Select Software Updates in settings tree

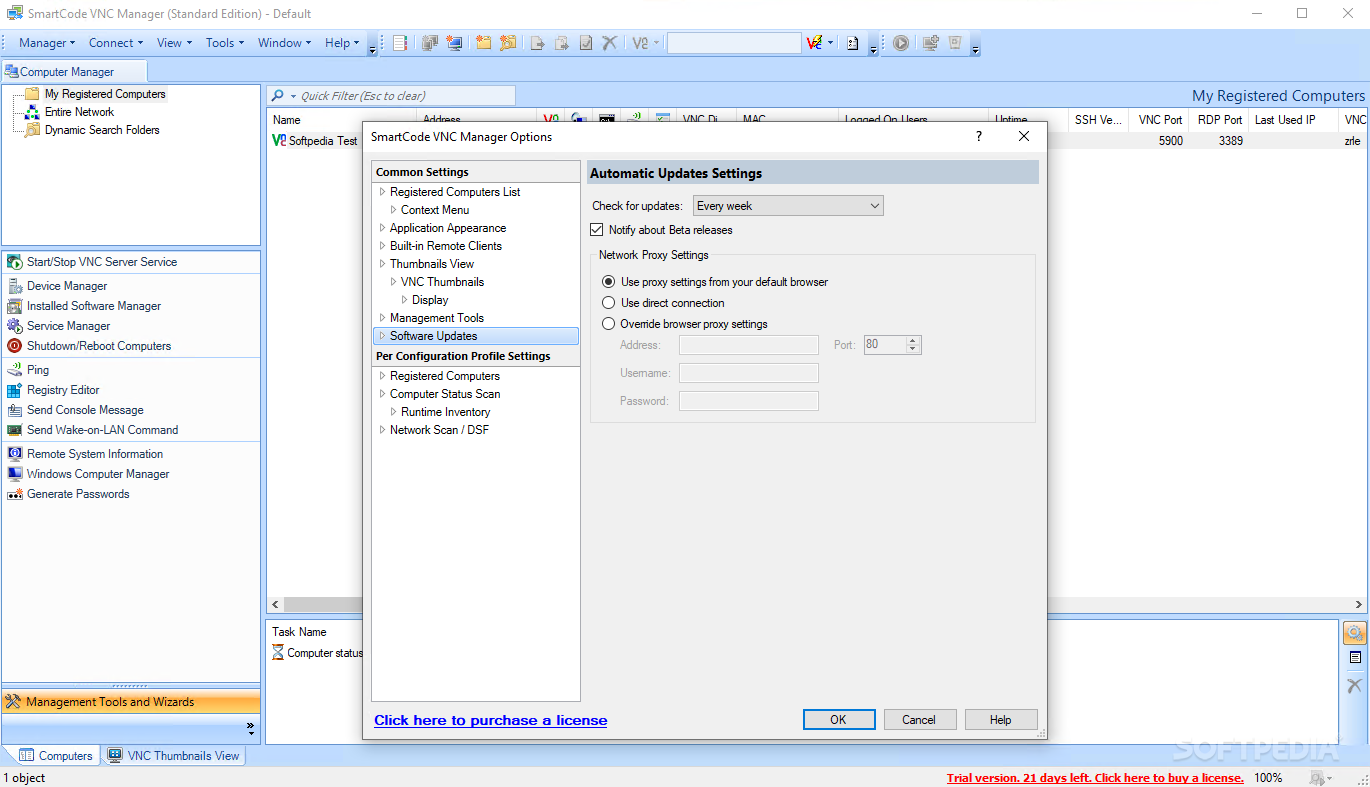476,336
